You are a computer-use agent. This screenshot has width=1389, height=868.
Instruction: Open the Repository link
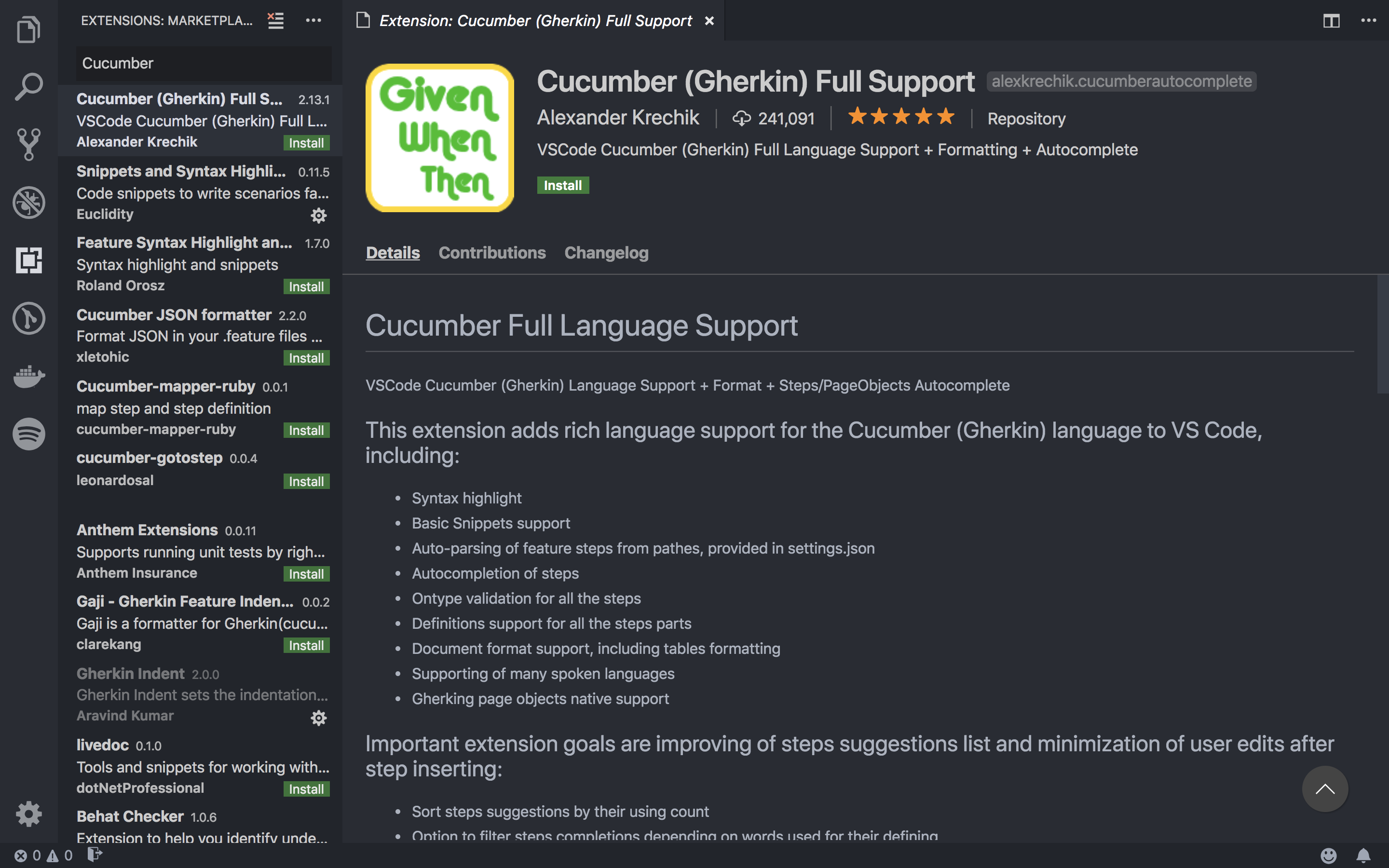tap(1025, 117)
